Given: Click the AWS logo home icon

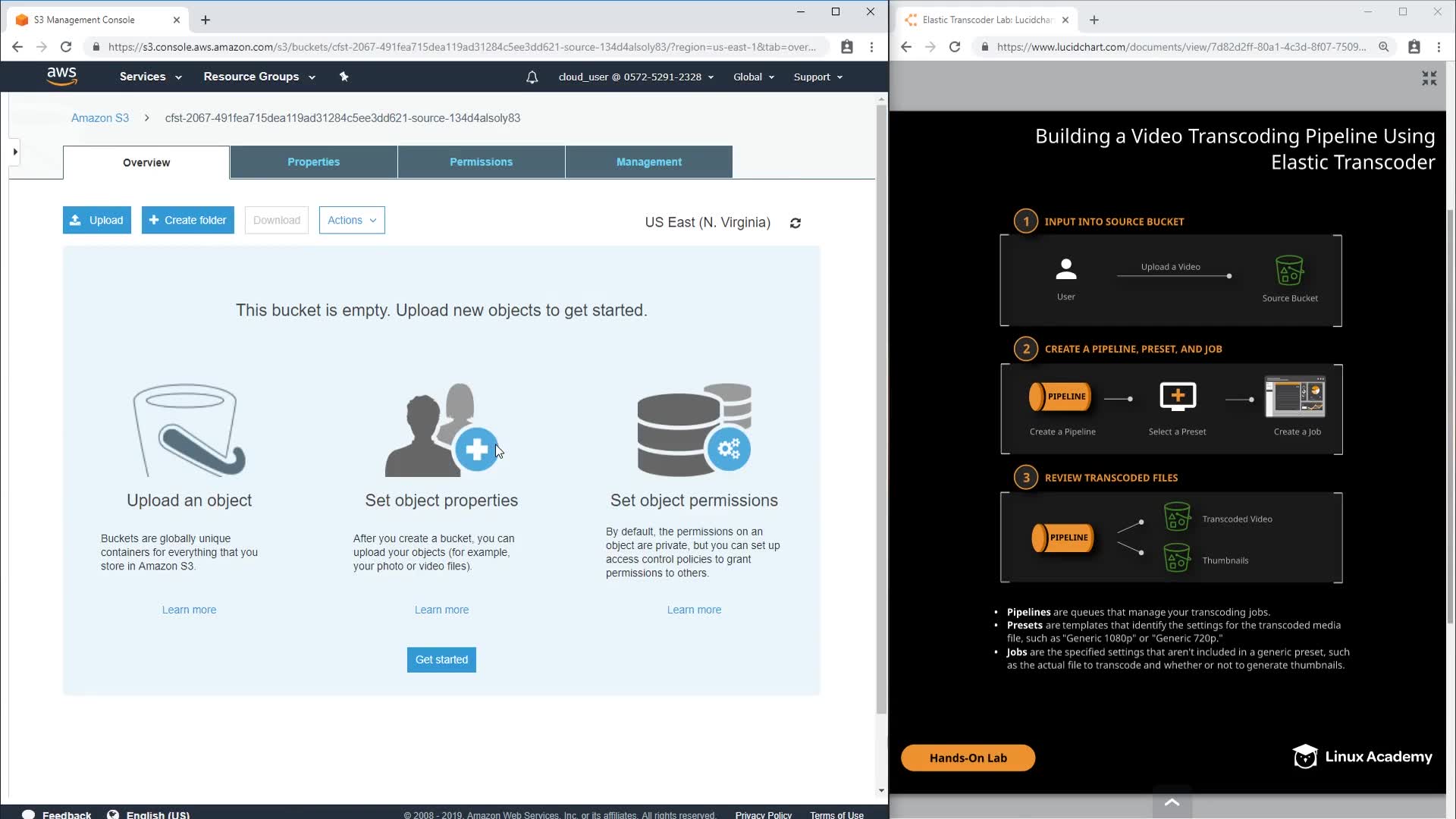Looking at the screenshot, I should tap(61, 76).
